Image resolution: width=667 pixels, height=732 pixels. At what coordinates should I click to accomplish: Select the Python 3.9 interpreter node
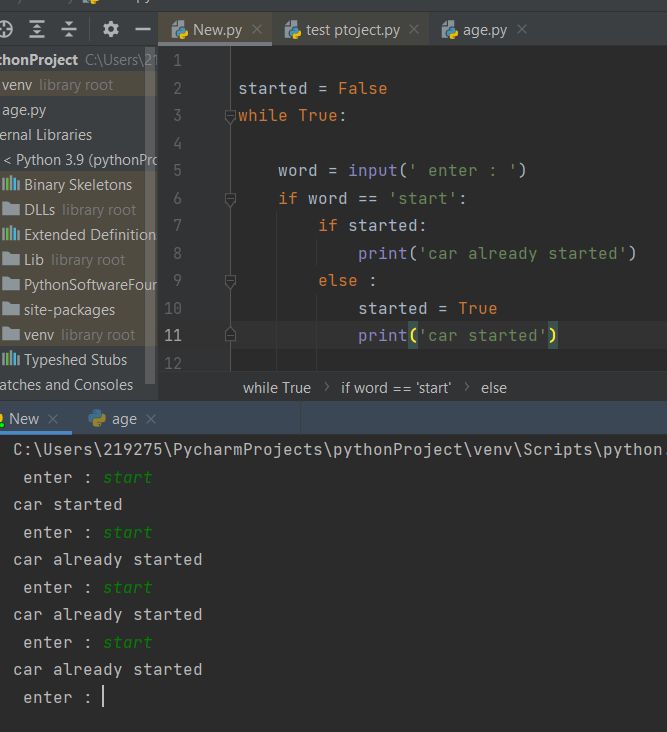point(72,160)
